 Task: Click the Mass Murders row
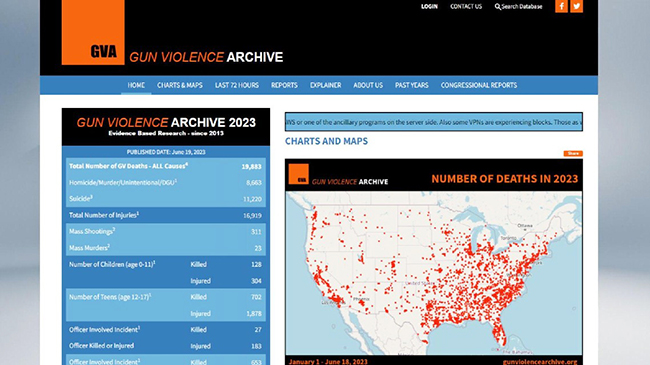coord(165,248)
